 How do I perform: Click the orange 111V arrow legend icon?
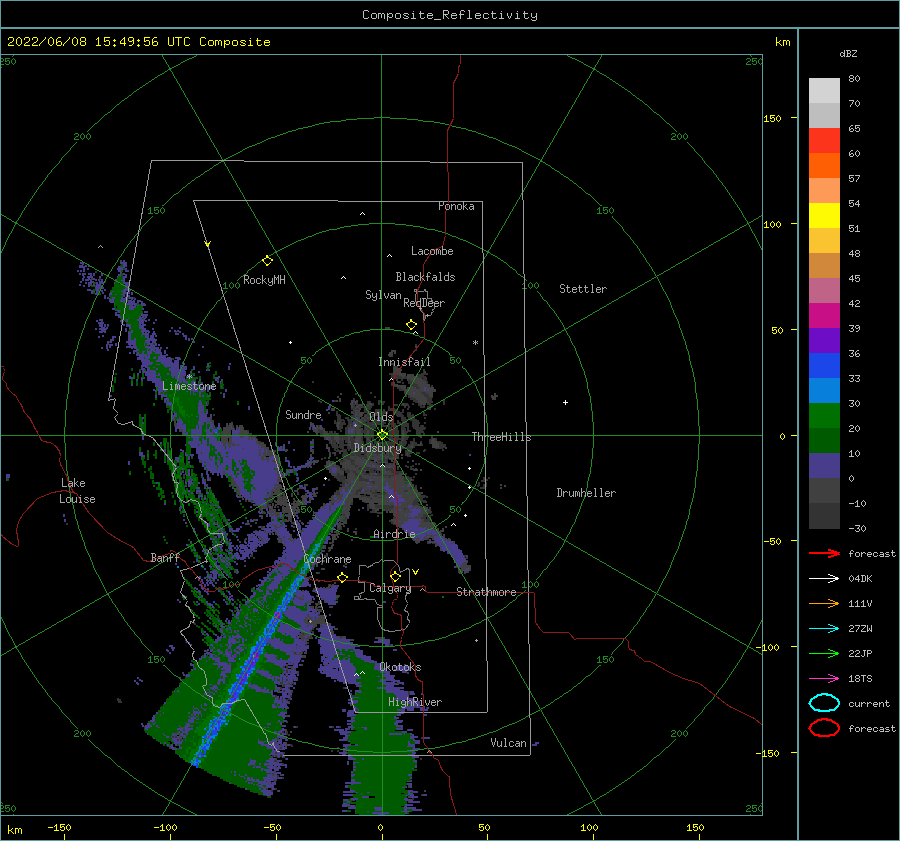(x=824, y=603)
